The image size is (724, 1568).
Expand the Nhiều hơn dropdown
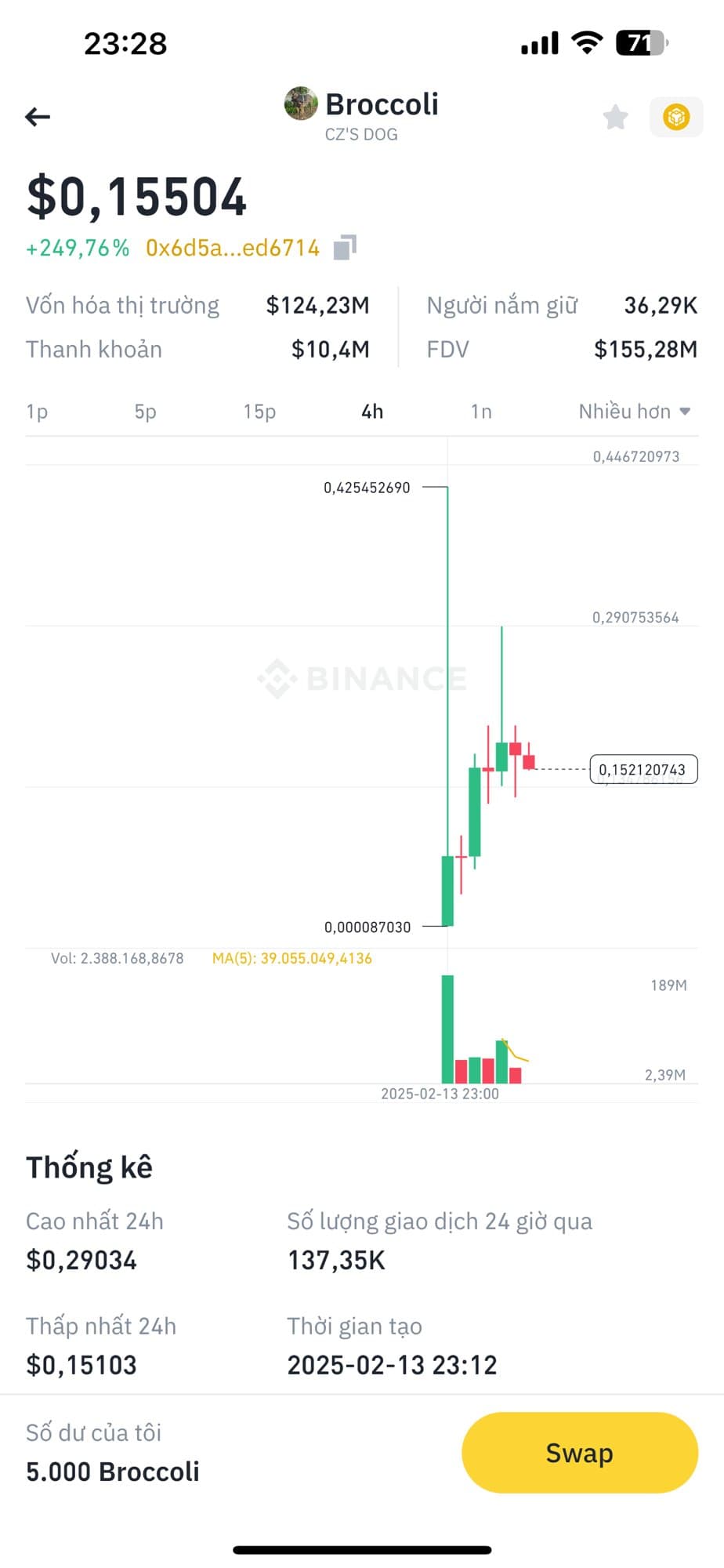pos(634,412)
